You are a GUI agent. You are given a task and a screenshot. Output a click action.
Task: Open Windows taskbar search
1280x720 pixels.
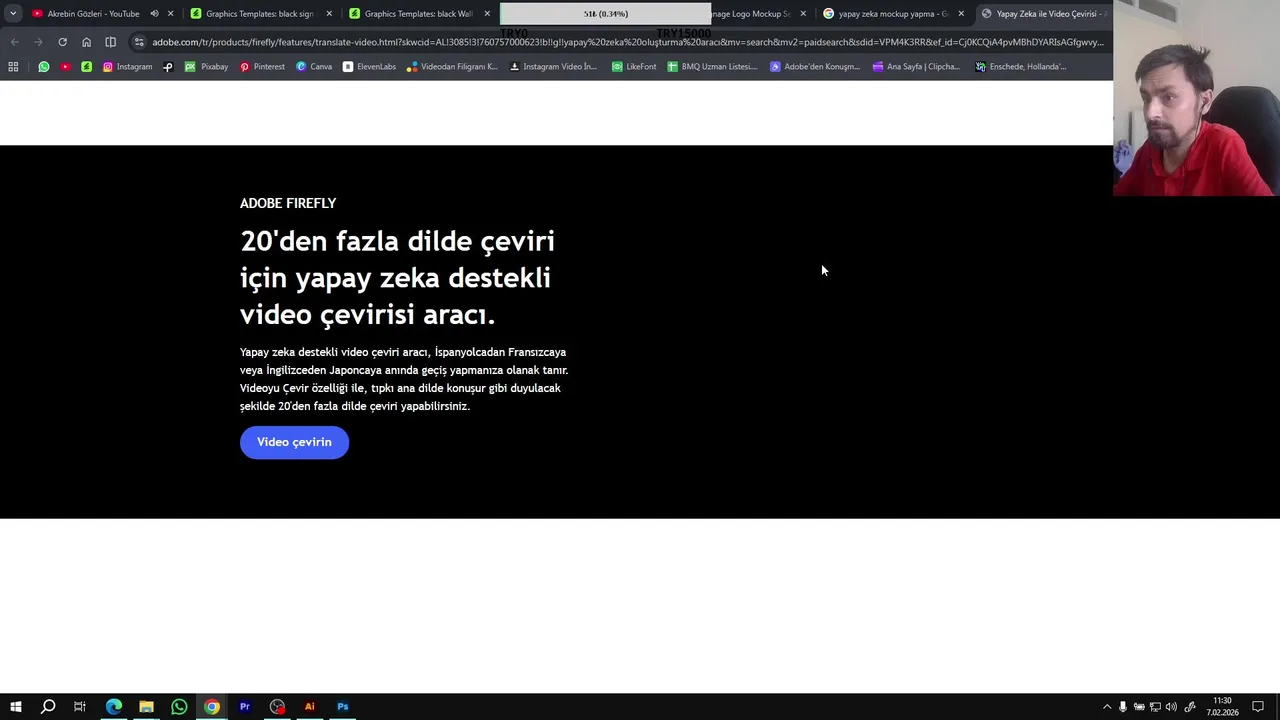pos(47,707)
